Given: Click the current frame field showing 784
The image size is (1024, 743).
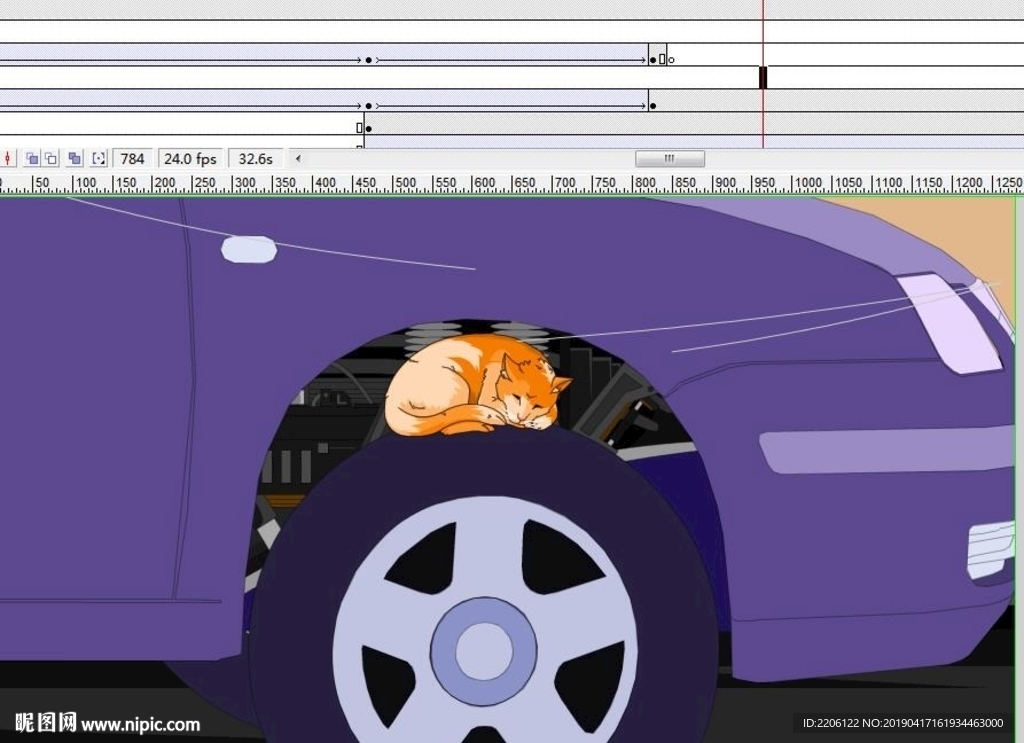Looking at the screenshot, I should 132,158.
